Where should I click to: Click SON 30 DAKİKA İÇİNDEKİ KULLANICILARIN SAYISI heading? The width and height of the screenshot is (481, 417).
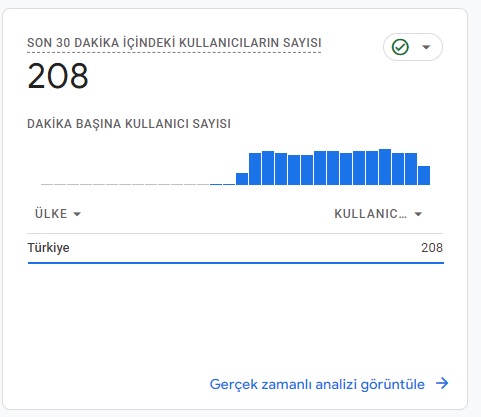[174, 43]
